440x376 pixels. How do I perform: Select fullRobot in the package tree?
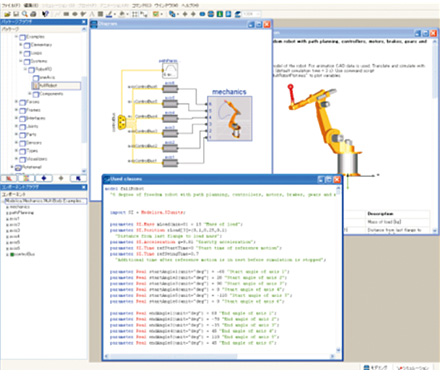(x=56, y=86)
